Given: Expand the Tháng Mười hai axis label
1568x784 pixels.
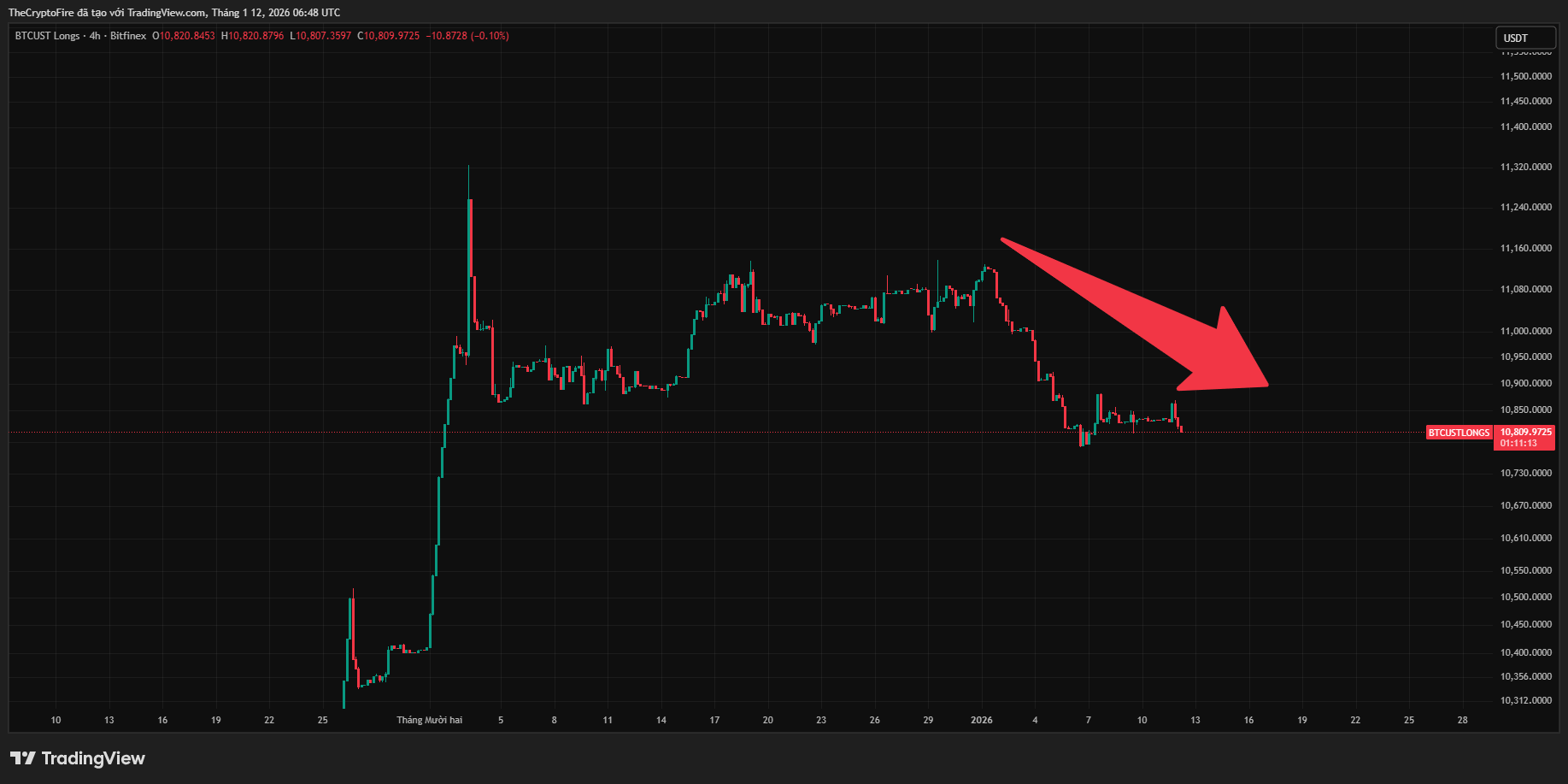Looking at the screenshot, I should pyautogui.click(x=432, y=720).
